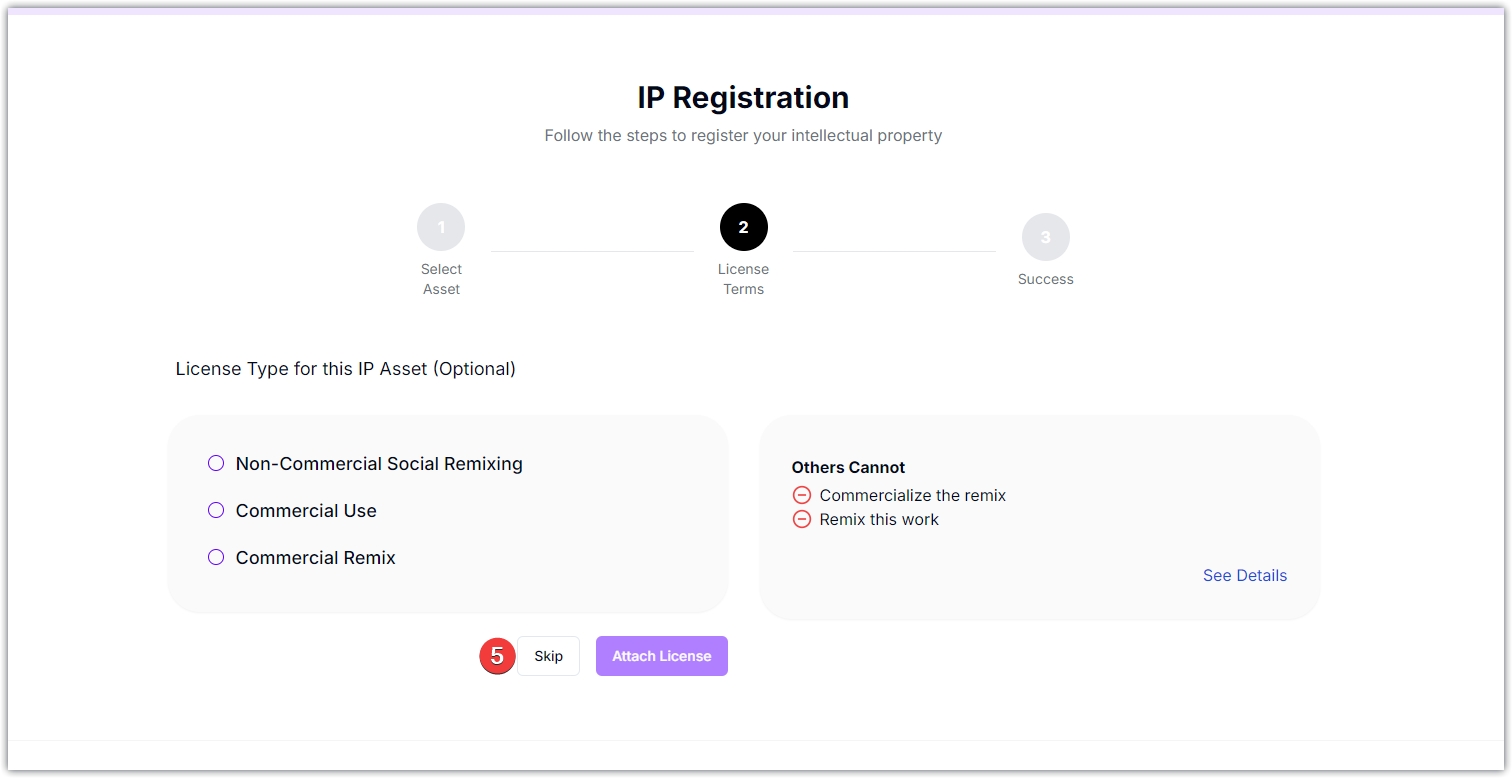Open the See Details link
1512x778 pixels.
pyautogui.click(x=1244, y=575)
